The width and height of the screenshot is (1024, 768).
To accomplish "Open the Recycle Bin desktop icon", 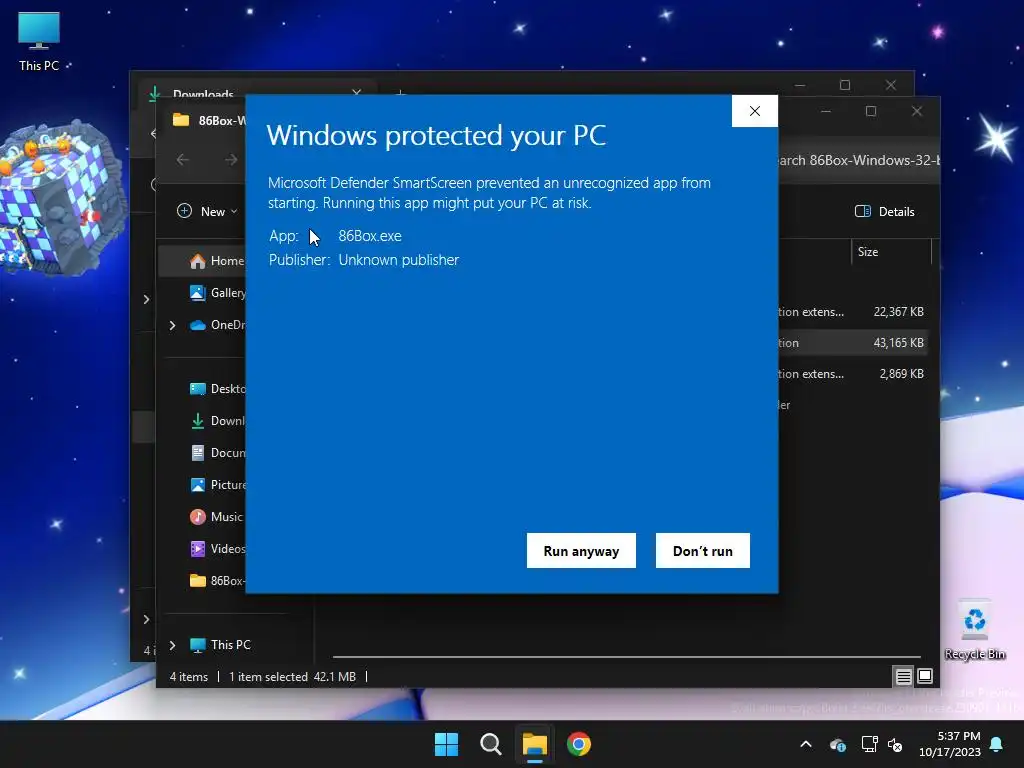I will point(974,630).
